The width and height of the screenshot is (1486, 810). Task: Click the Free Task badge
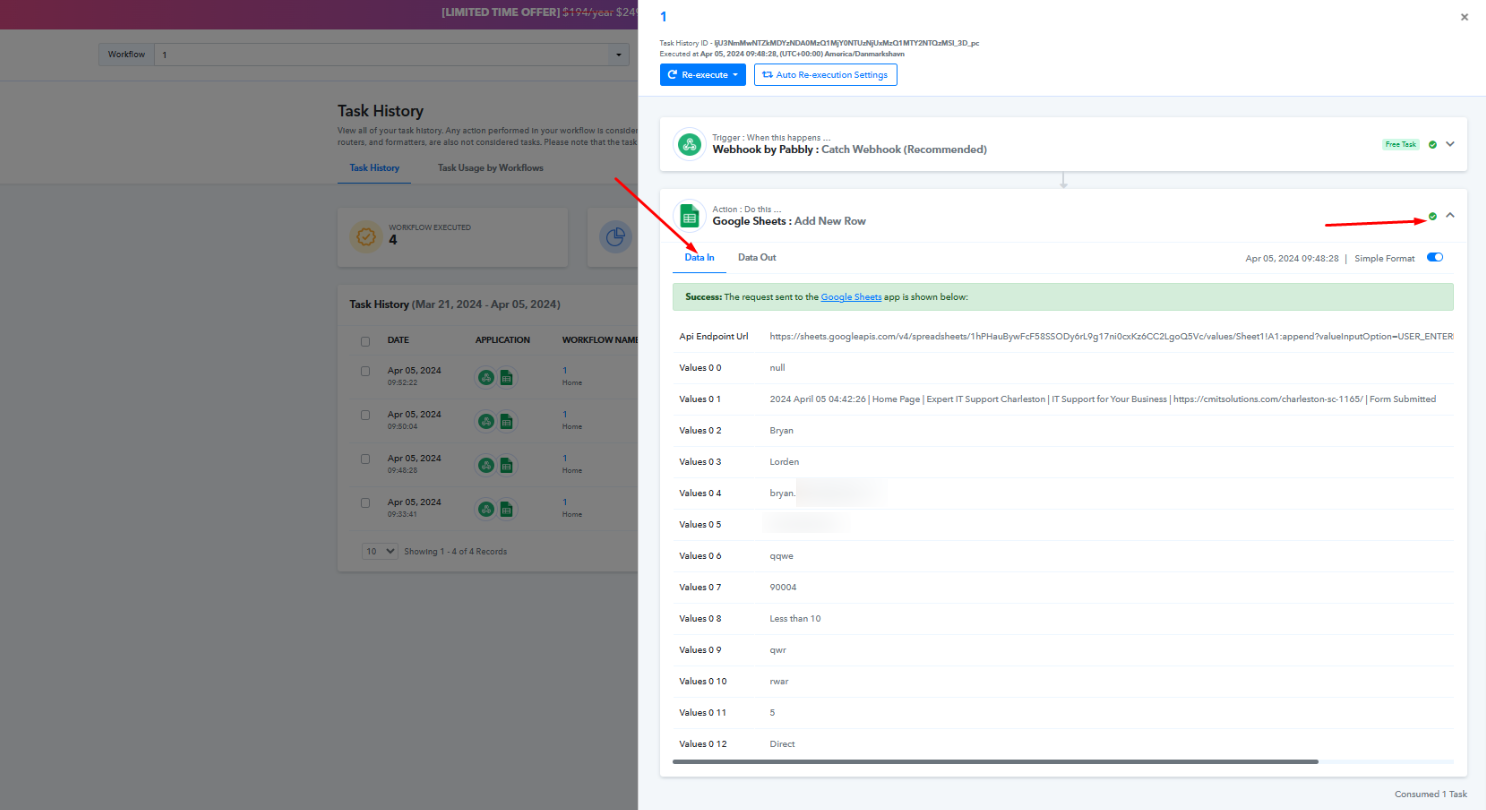pos(1400,144)
